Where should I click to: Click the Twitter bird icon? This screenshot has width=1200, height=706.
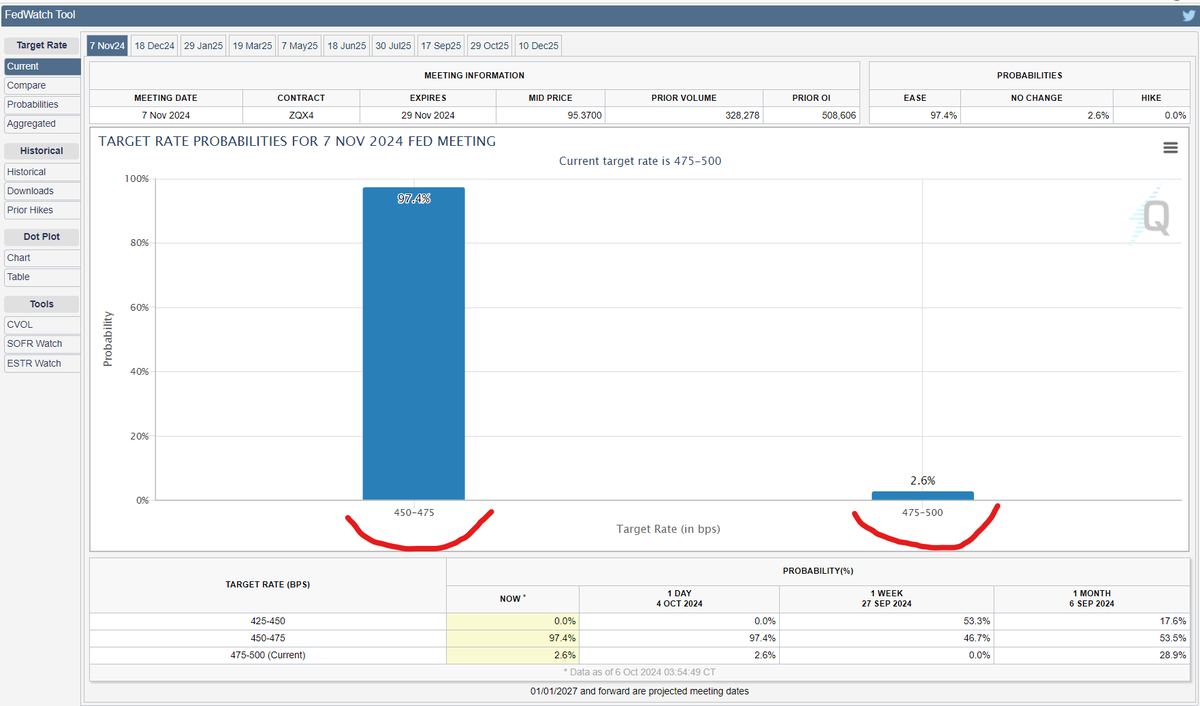[1188, 15]
